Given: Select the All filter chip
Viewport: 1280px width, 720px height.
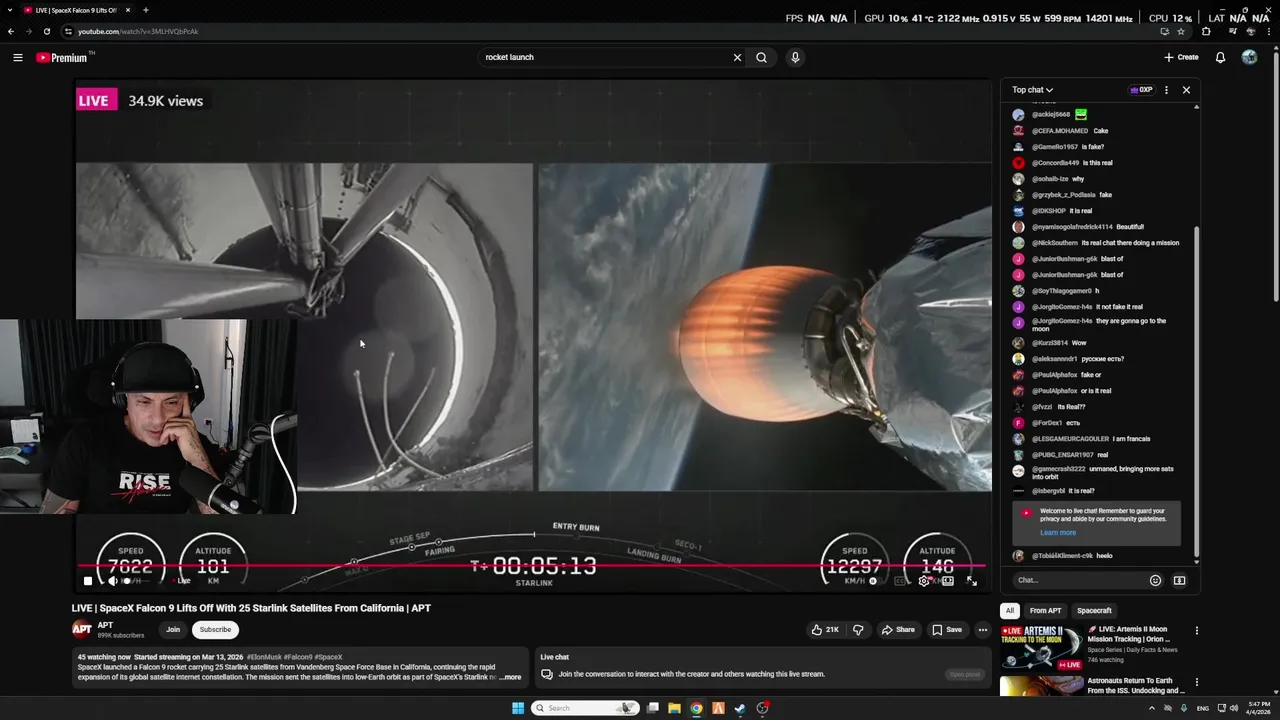Looking at the screenshot, I should (x=1010, y=611).
